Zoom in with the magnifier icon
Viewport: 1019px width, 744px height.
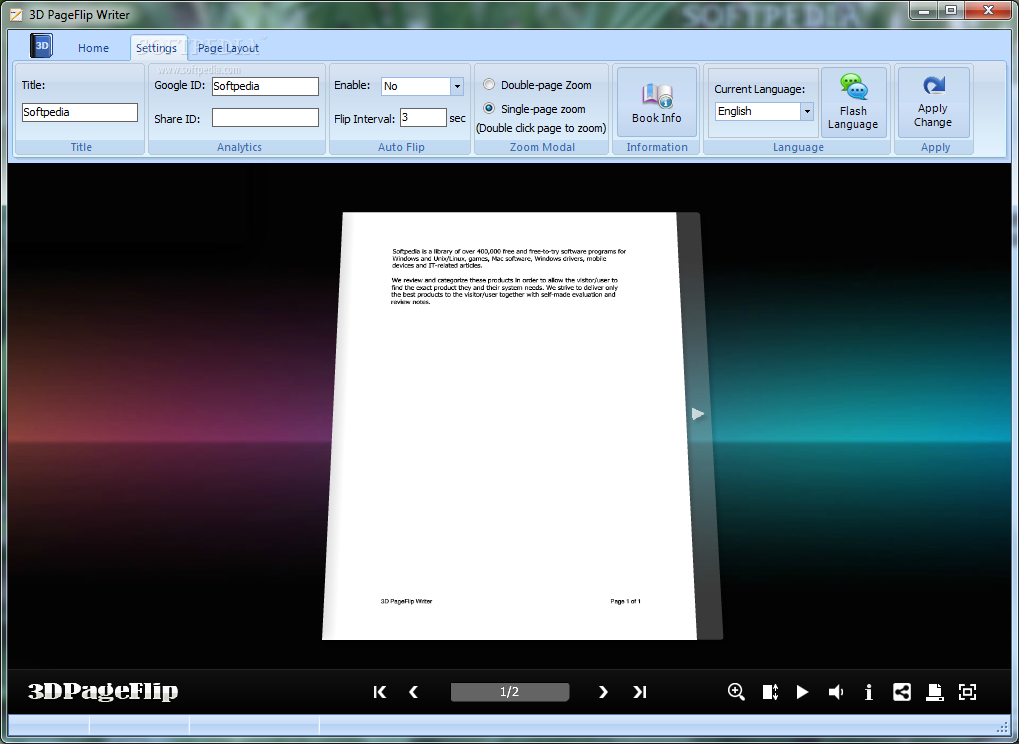[x=736, y=692]
